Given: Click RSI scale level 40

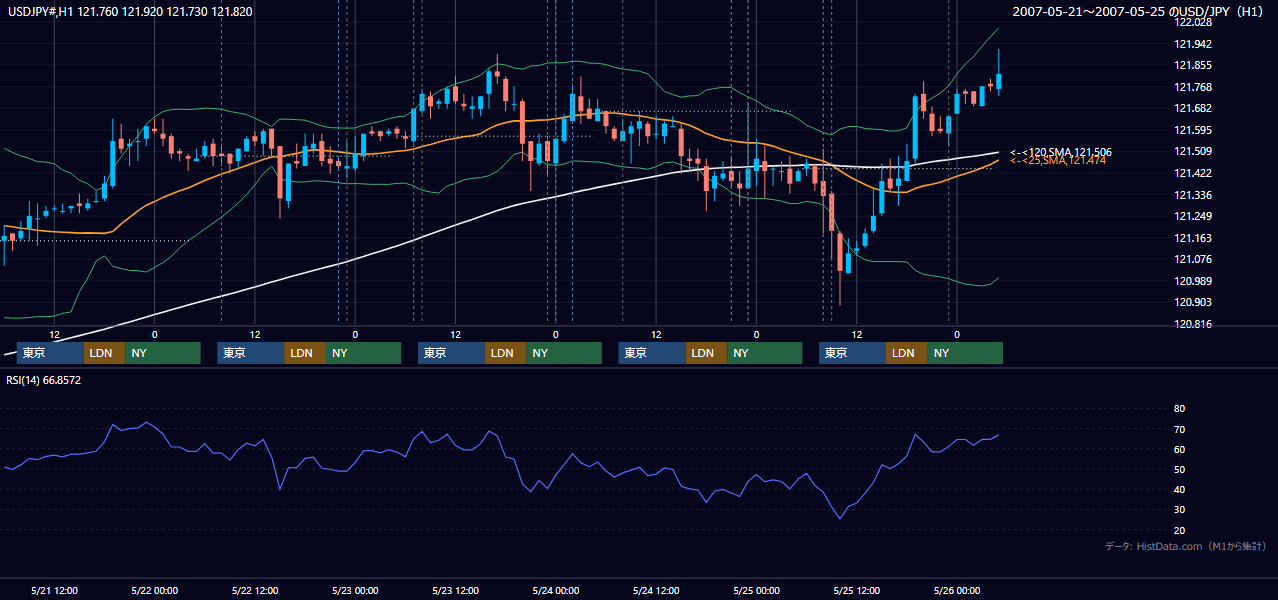Looking at the screenshot, I should (x=1179, y=490).
